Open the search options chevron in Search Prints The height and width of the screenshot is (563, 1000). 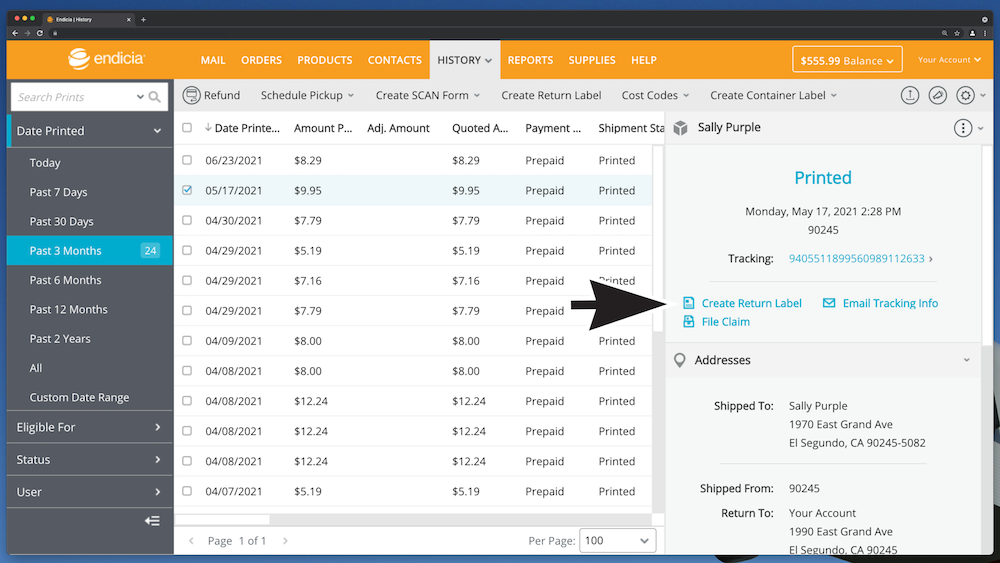[140, 97]
